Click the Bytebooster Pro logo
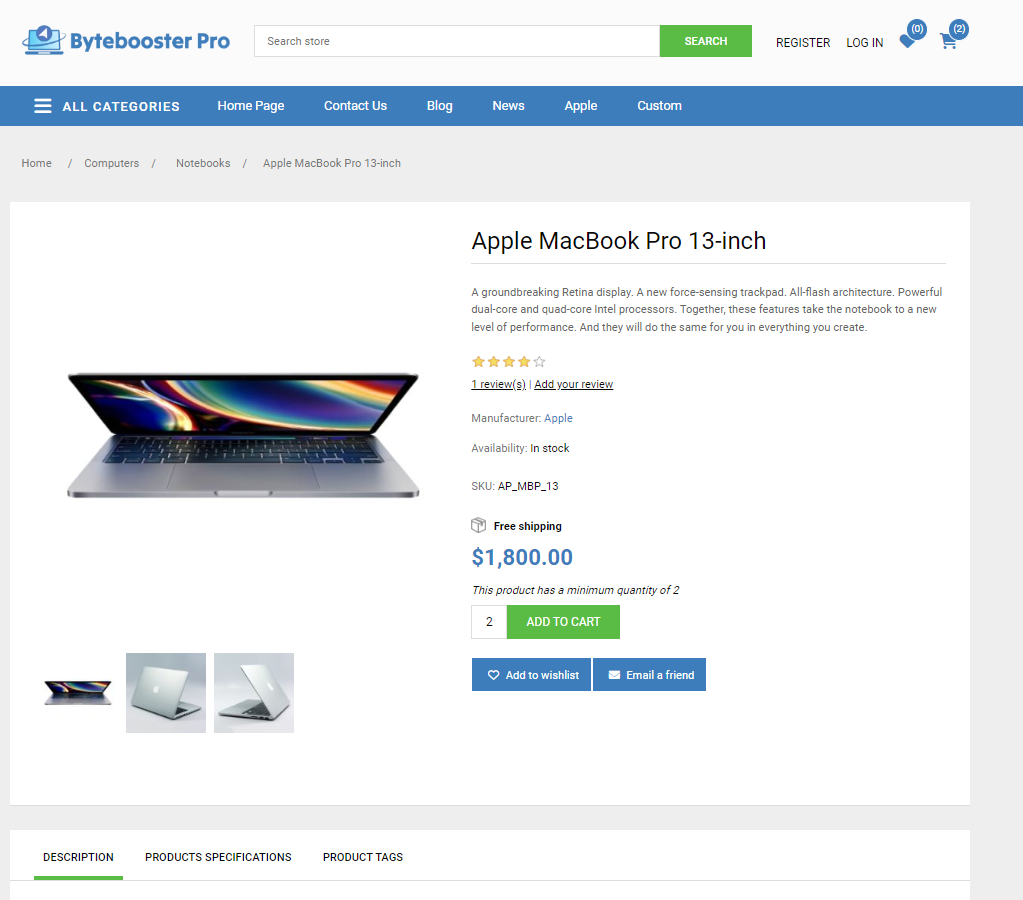Image resolution: width=1023 pixels, height=900 pixels. point(126,40)
